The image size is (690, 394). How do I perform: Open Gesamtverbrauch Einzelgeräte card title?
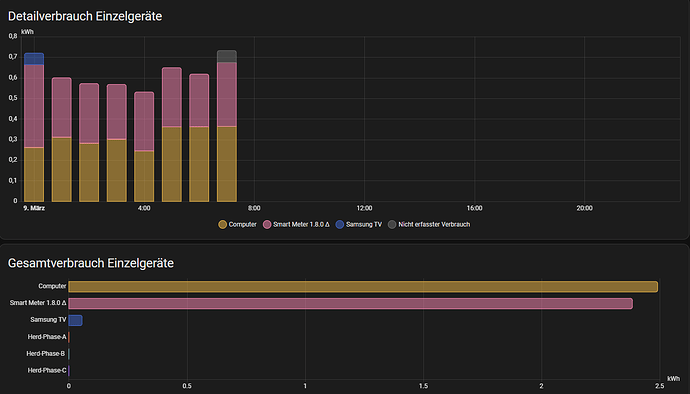tap(91, 263)
